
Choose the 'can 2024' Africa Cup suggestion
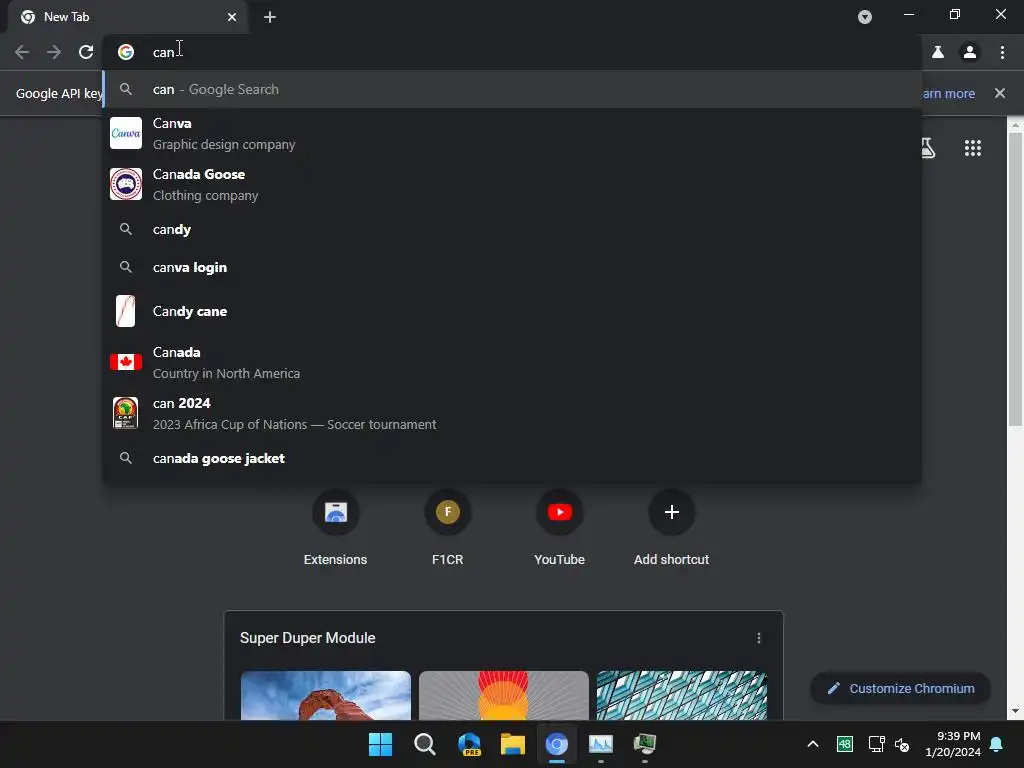click(x=513, y=413)
